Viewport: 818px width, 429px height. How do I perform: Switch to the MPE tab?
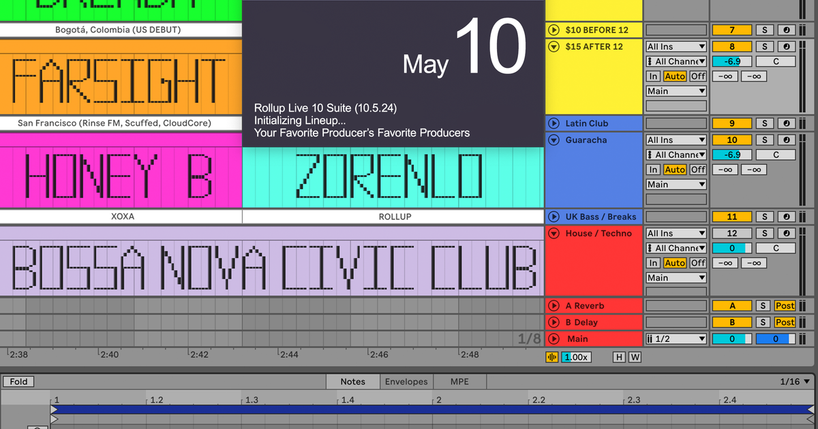[460, 382]
